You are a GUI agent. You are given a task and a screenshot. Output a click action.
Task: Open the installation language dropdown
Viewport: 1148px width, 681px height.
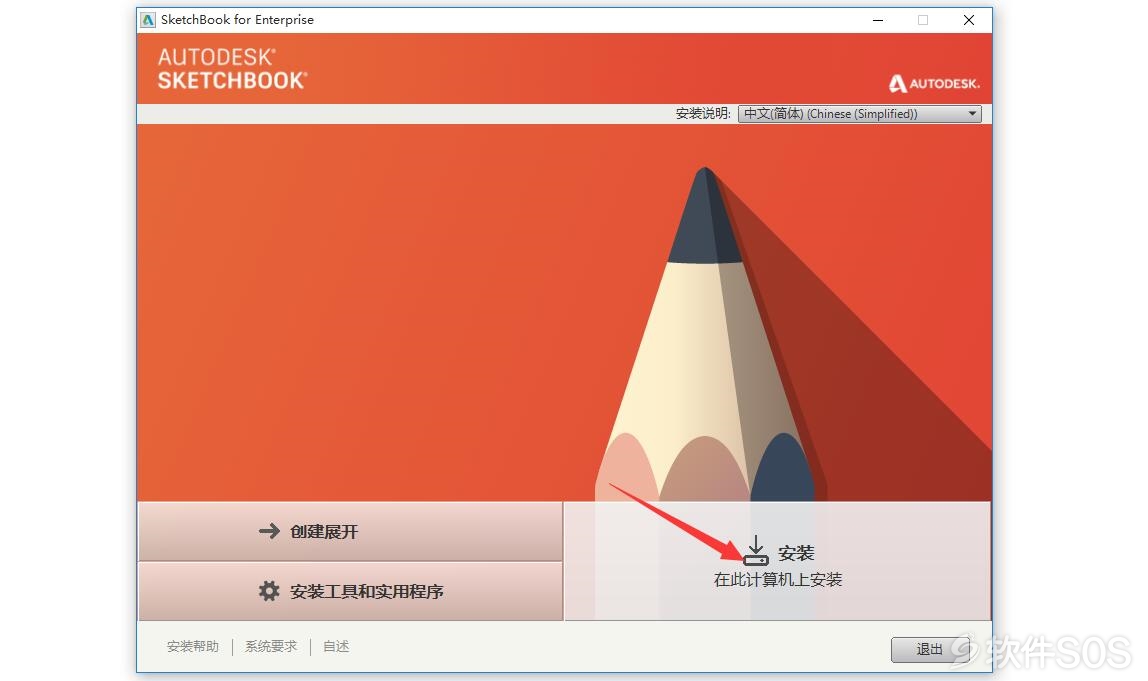pos(860,114)
